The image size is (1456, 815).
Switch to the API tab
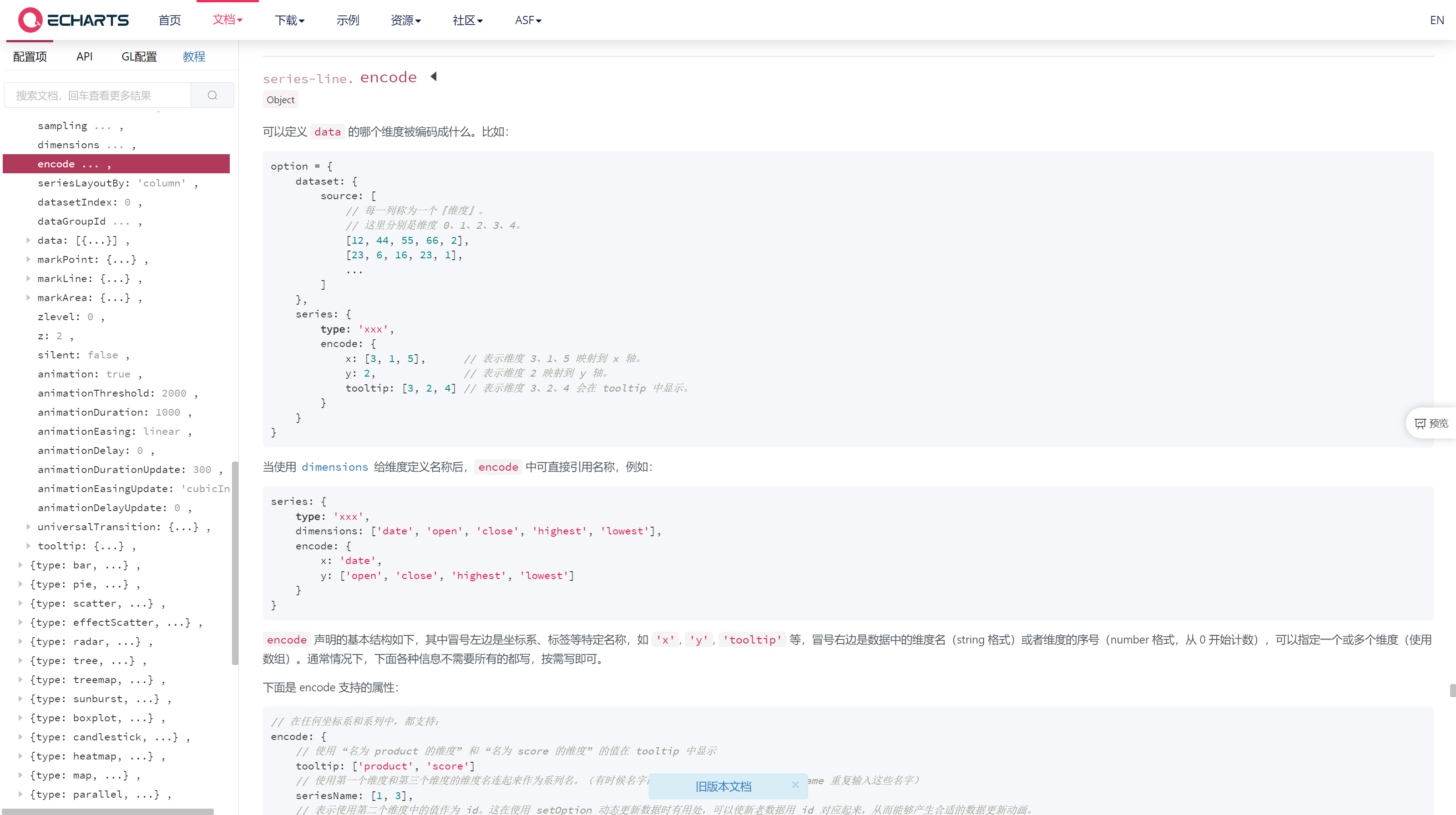(84, 56)
